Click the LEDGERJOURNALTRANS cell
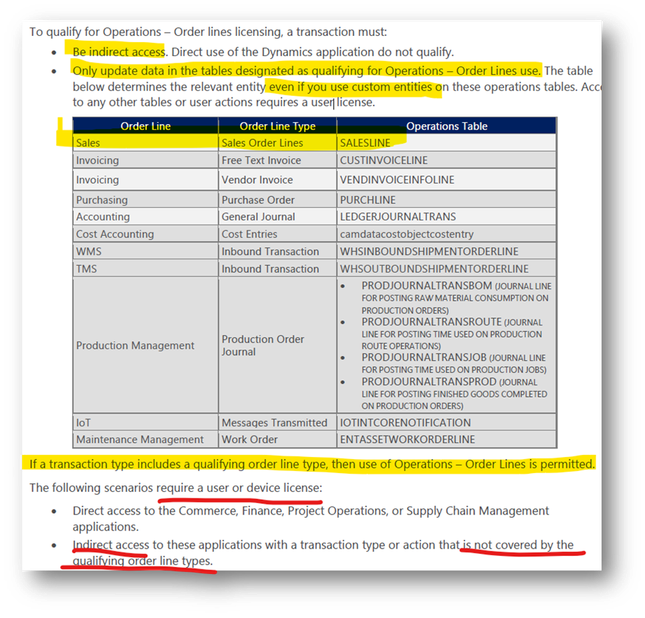 pos(447,216)
